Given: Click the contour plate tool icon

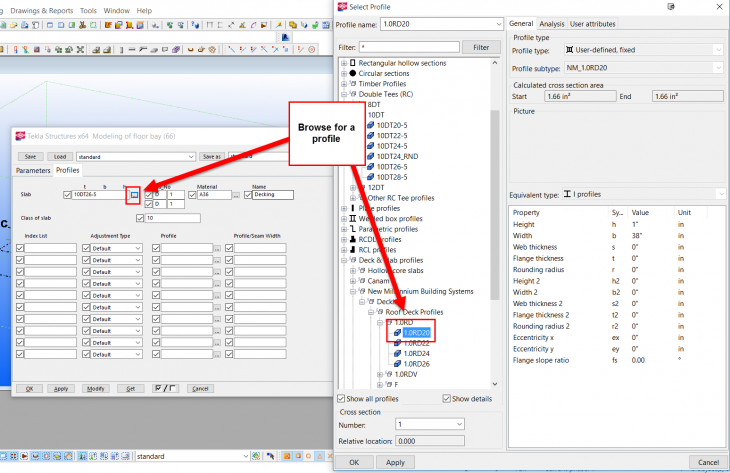Looking at the screenshot, I should (x=154, y=50).
